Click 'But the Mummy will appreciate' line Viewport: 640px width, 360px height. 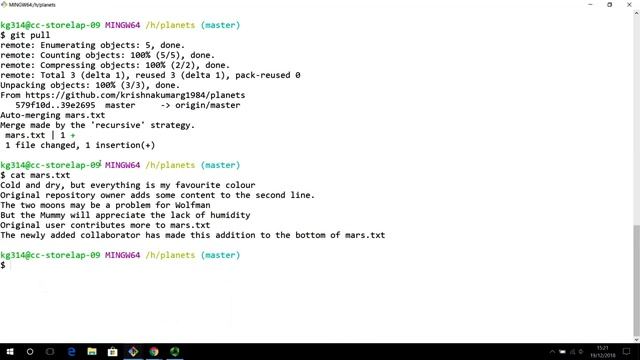coord(125,215)
